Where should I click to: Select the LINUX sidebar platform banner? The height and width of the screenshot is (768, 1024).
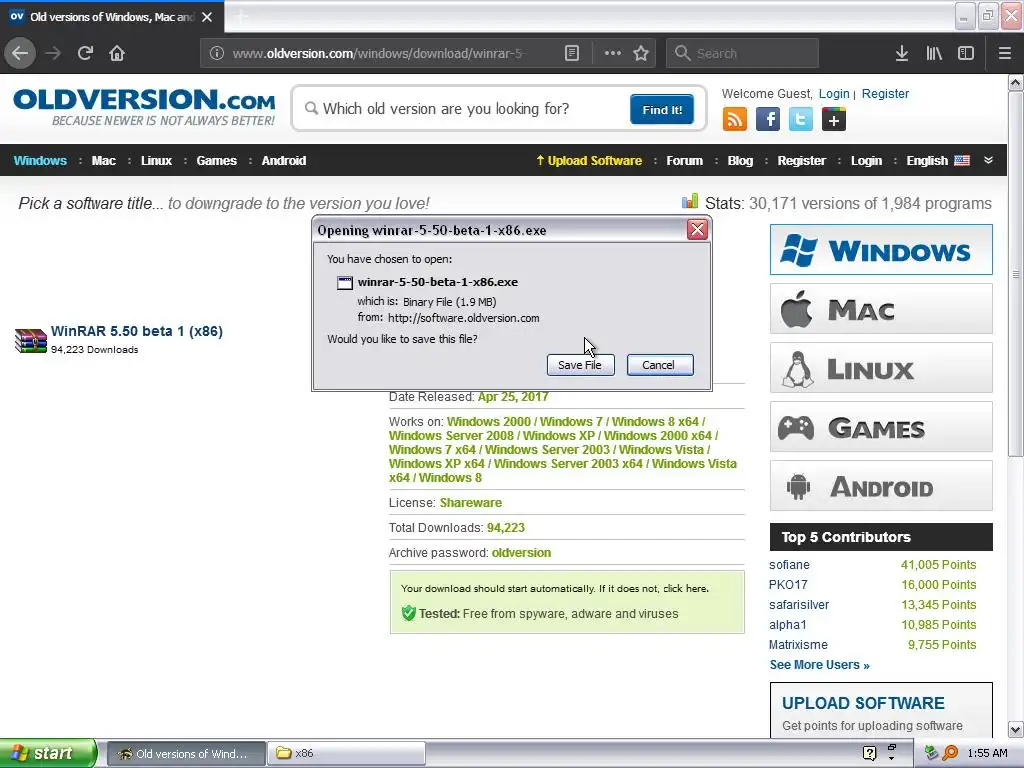pos(881,368)
